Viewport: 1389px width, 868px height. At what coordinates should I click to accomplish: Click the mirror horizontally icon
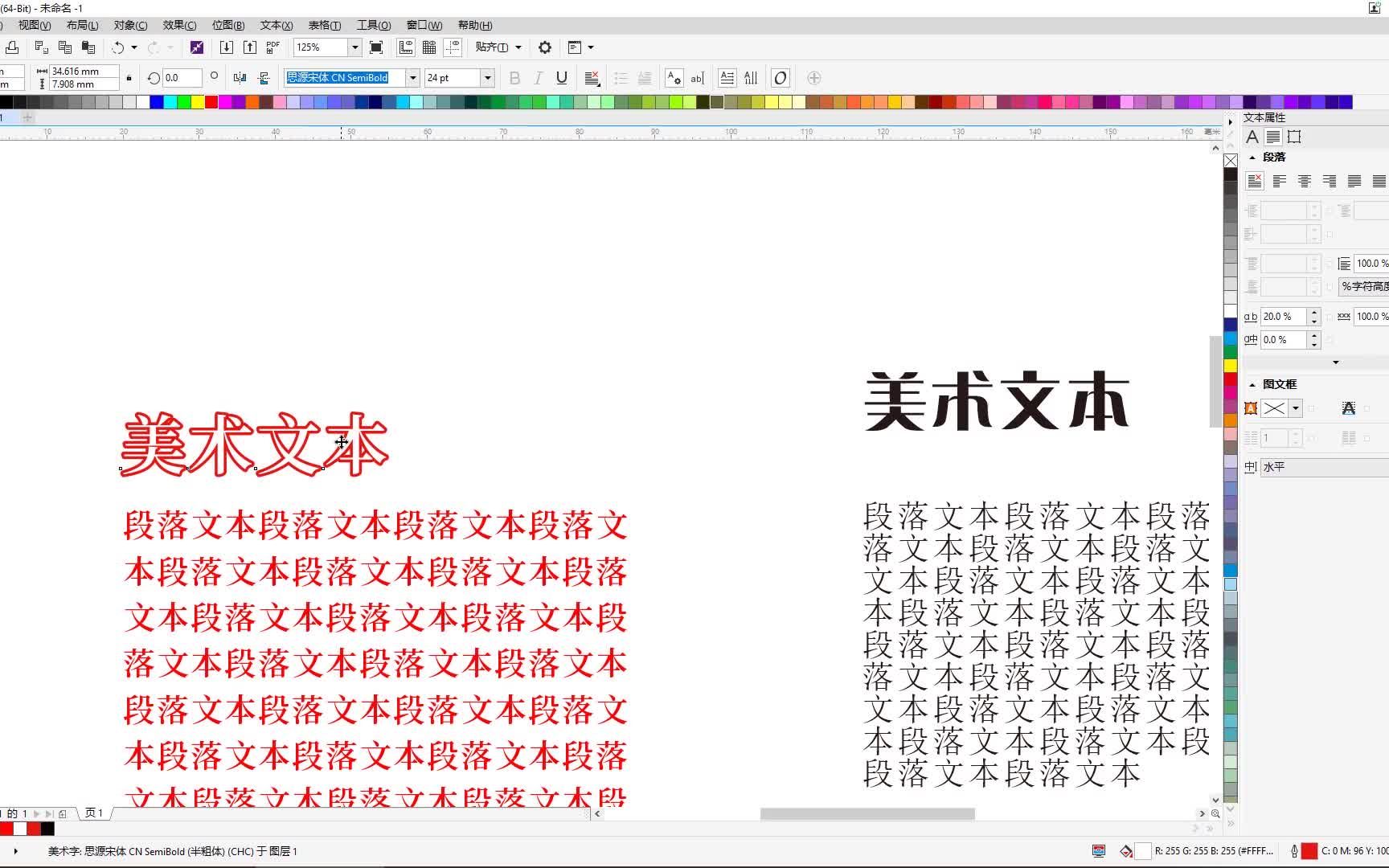[240, 78]
